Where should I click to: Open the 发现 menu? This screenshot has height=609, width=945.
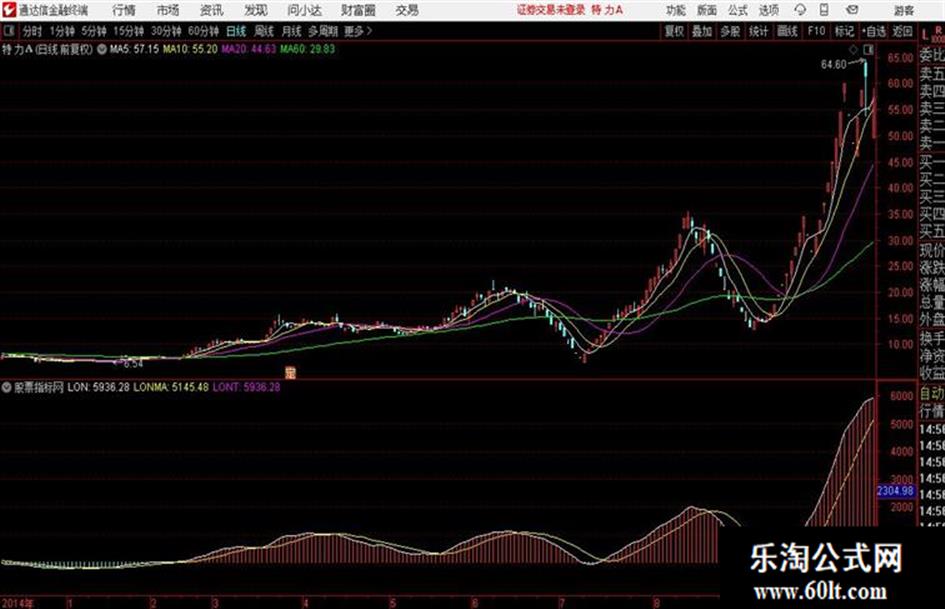[256, 10]
